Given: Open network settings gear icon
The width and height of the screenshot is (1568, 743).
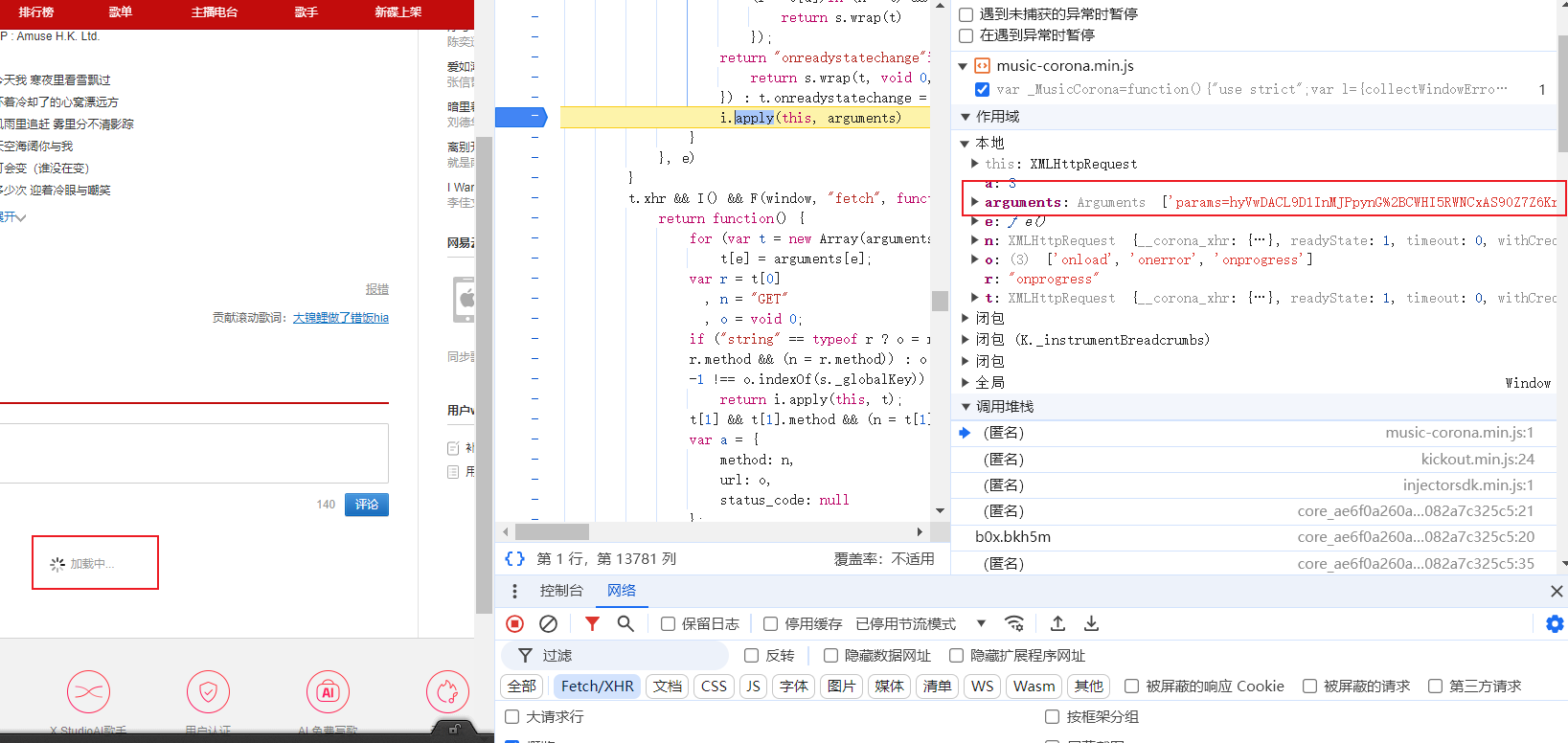Looking at the screenshot, I should point(1555,623).
